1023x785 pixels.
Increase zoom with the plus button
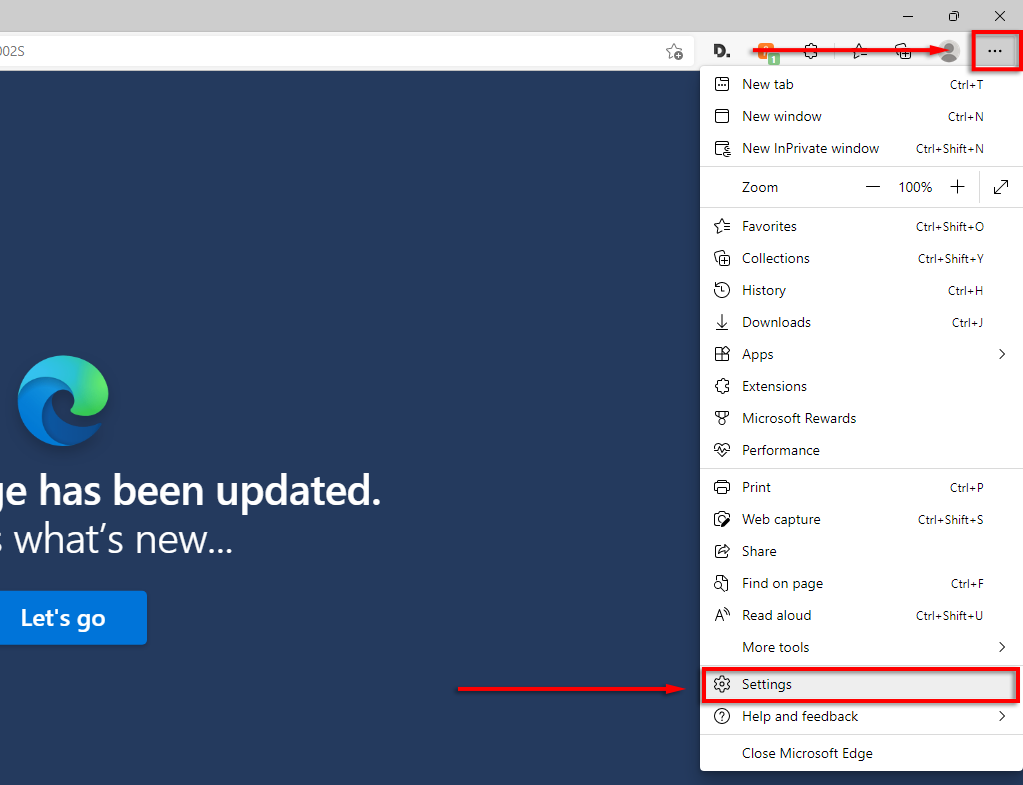click(x=957, y=187)
